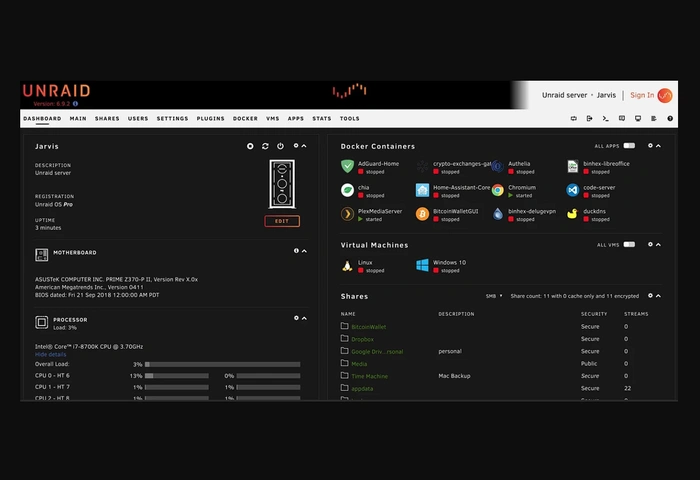This screenshot has width=700, height=480.
Task: Open the appdata share link
Action: pyautogui.click(x=362, y=389)
